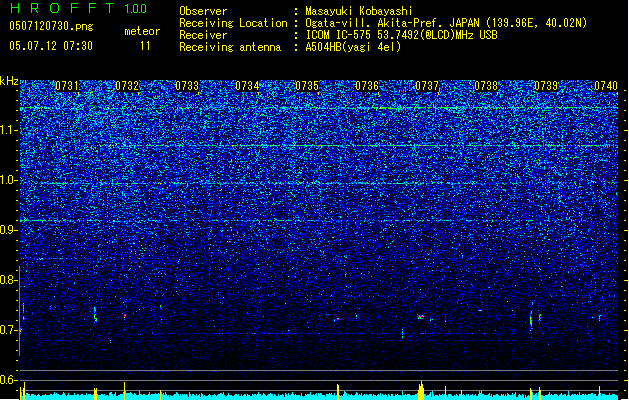Click the Ogata-vill. Akita-Pref. JAPAN location text
This screenshot has height=400, width=629.
point(446,23)
